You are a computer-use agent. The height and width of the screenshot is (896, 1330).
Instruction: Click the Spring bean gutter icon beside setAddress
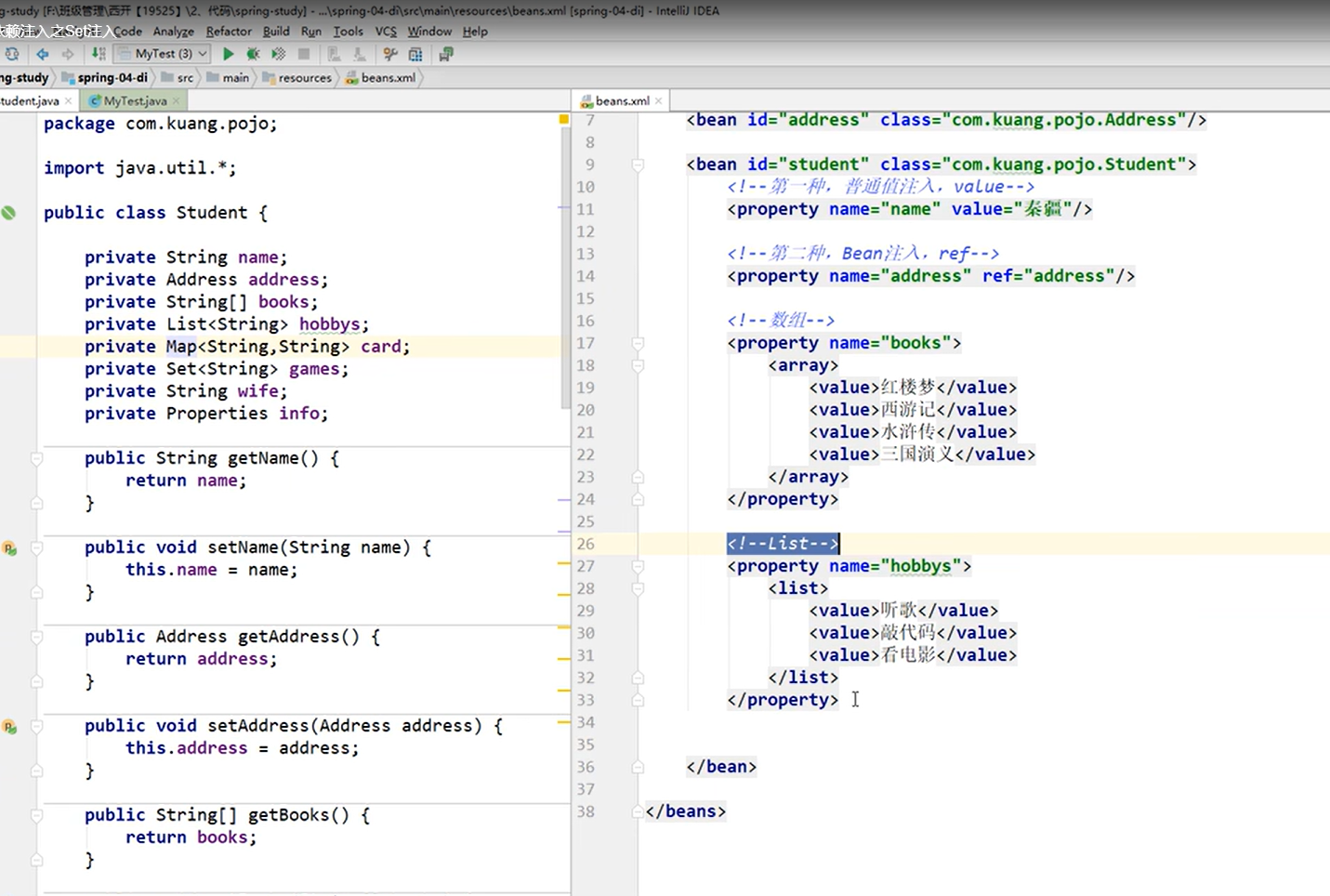pos(9,727)
